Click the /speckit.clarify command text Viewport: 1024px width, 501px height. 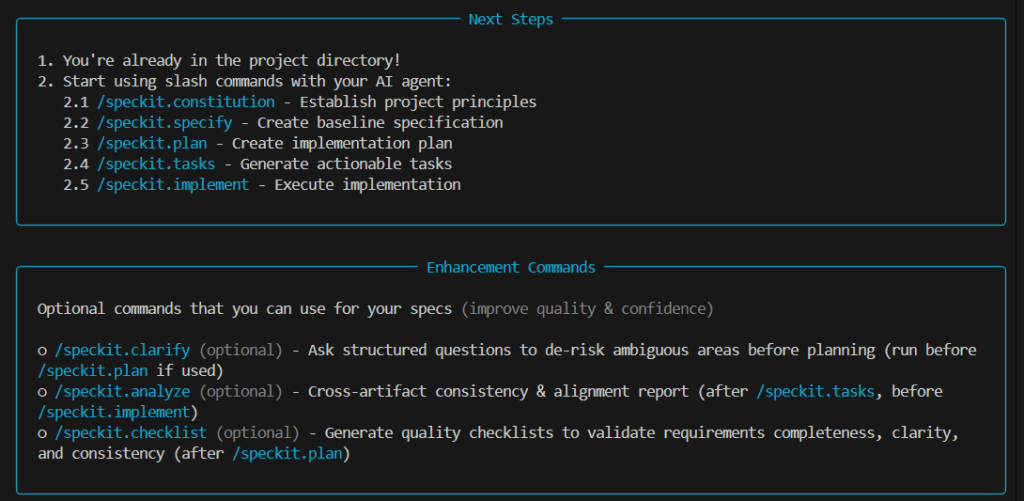pos(123,350)
